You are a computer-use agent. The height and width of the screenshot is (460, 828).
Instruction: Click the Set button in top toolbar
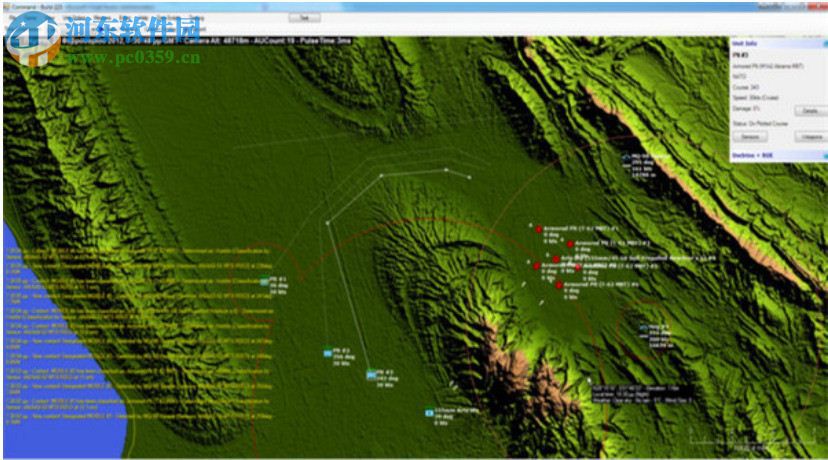tap(304, 17)
